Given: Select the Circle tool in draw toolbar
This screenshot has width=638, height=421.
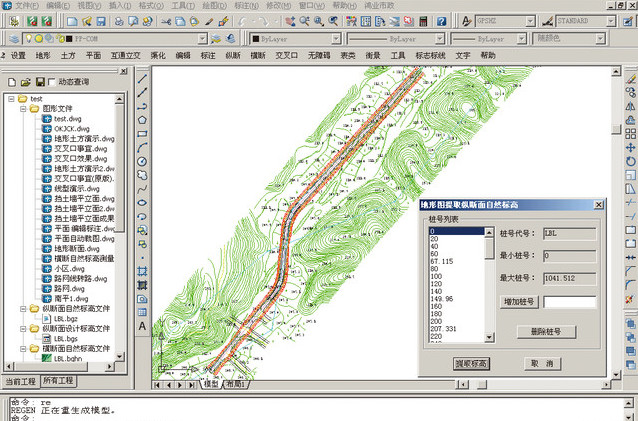Looking at the screenshot, I should pos(142,161).
